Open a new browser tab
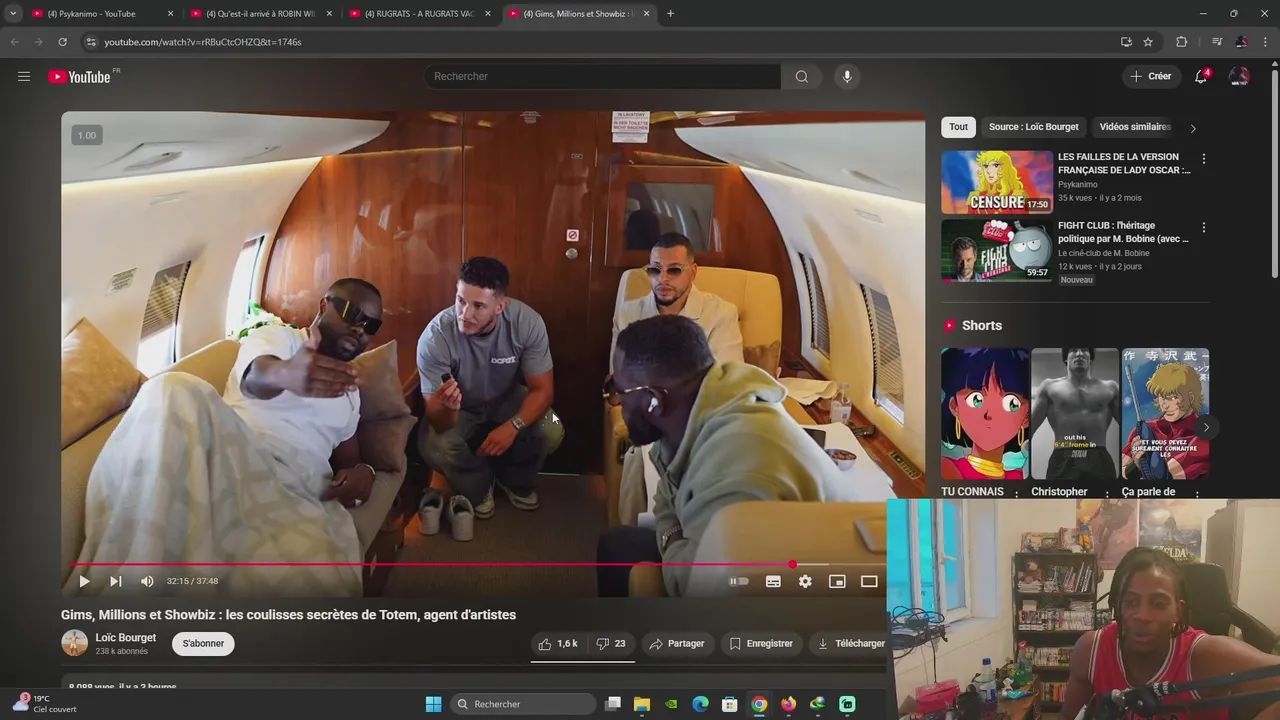This screenshot has height=720, width=1280. 670,14
